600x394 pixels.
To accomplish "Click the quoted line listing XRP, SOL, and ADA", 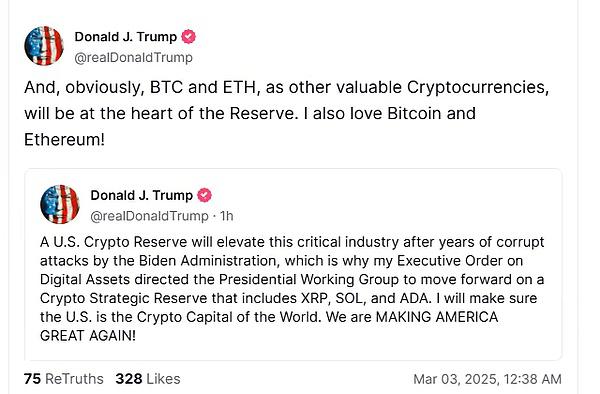I will pos(289,298).
